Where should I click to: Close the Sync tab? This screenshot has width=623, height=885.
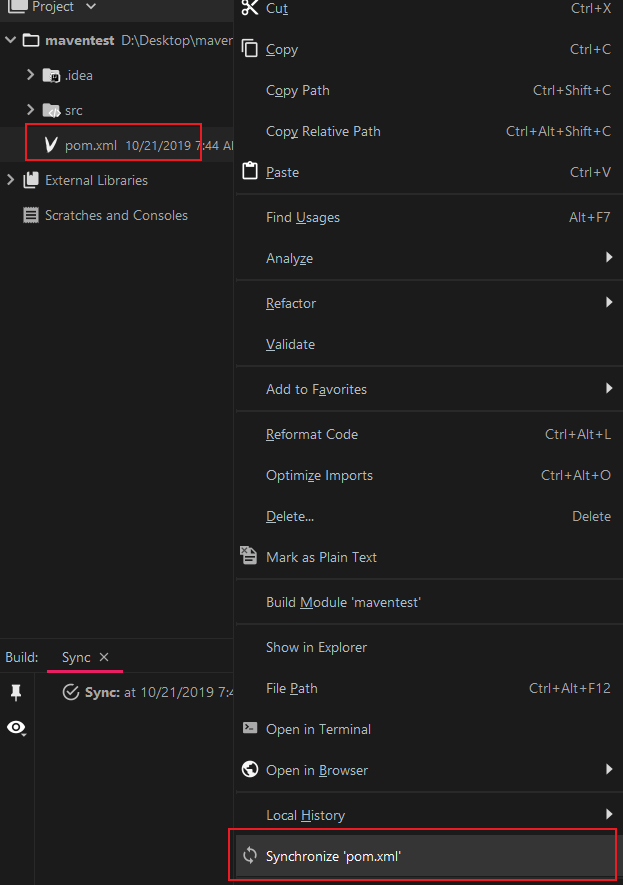coord(104,657)
